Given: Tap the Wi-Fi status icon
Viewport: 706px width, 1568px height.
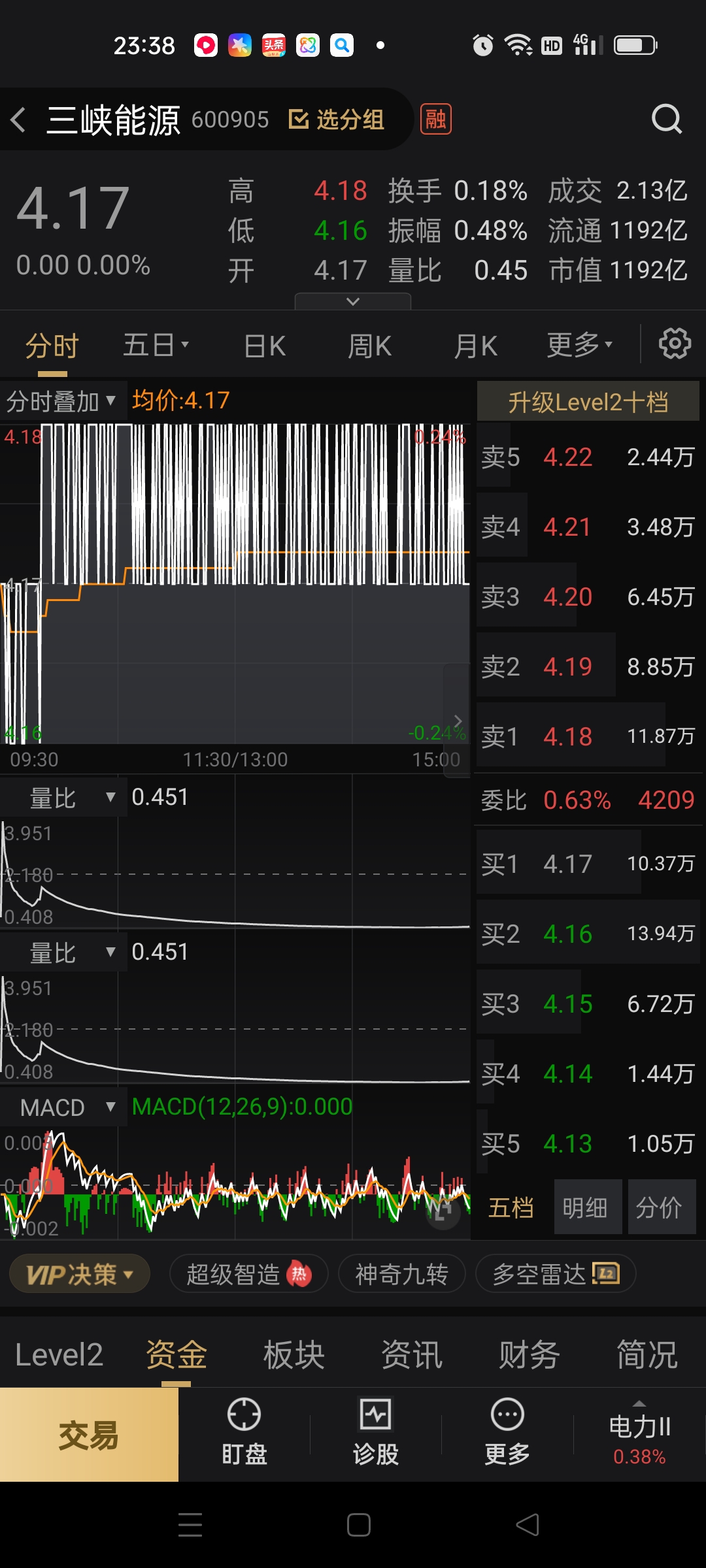Looking at the screenshot, I should pos(518,45).
